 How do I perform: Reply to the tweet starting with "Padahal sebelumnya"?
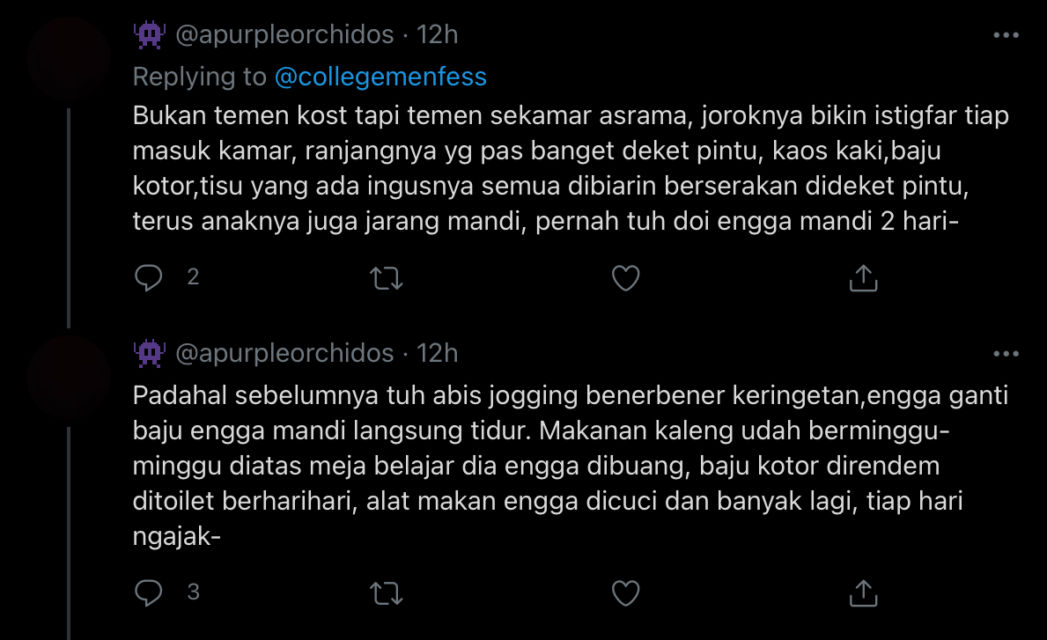coord(148,593)
